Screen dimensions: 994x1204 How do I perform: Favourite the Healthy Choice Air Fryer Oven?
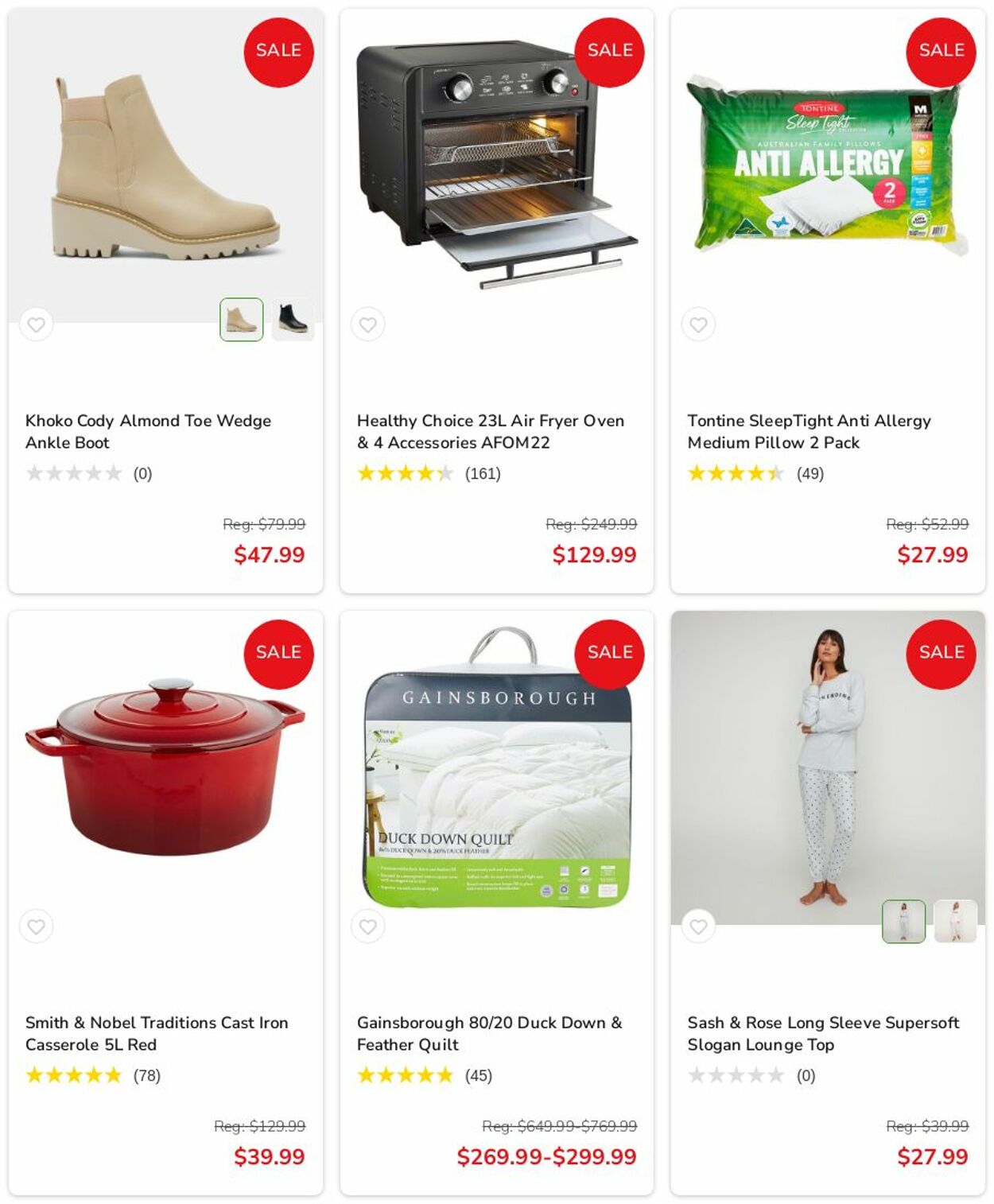click(367, 324)
